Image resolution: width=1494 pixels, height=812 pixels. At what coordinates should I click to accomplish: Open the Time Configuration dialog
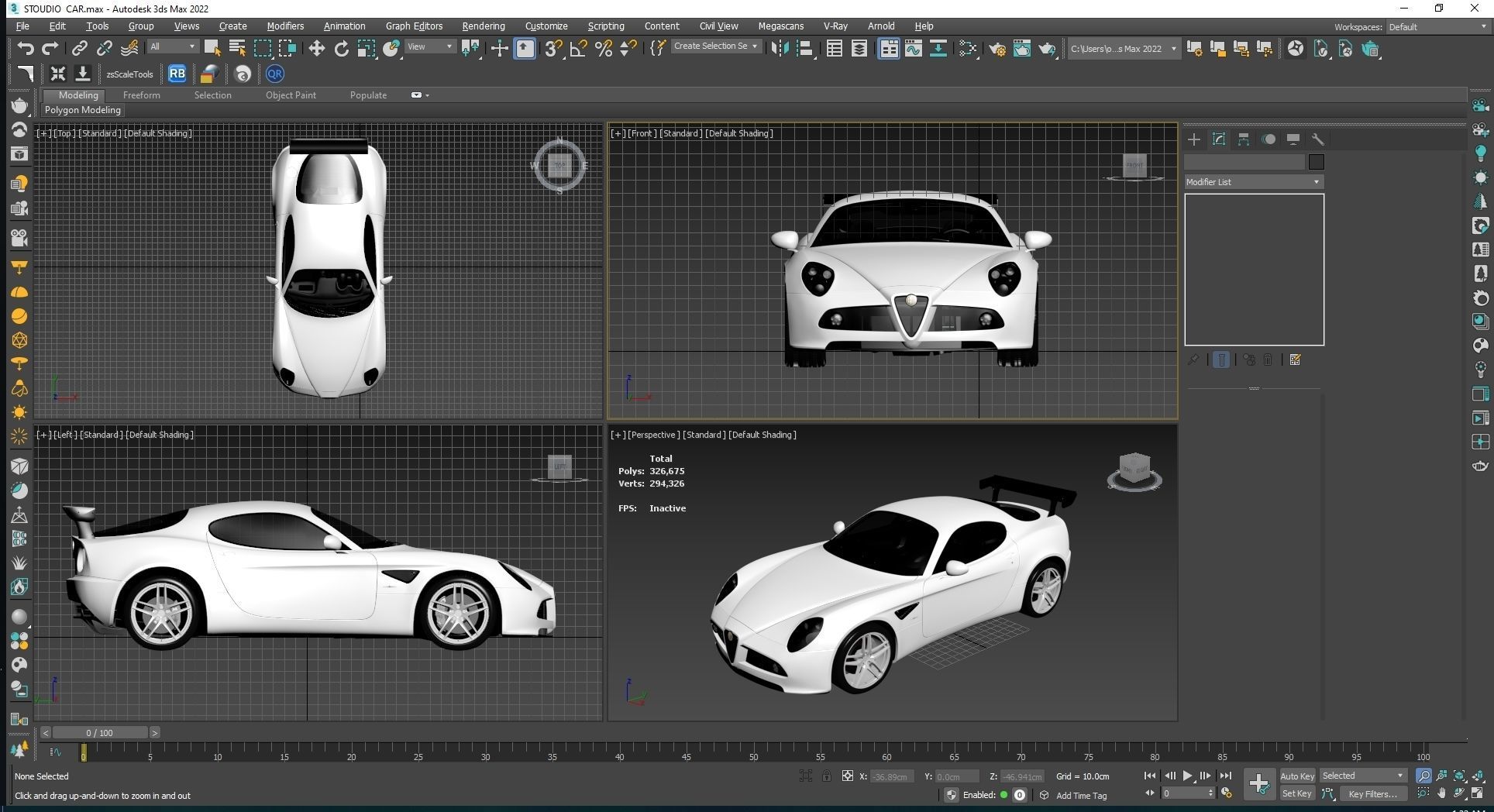point(1227,793)
